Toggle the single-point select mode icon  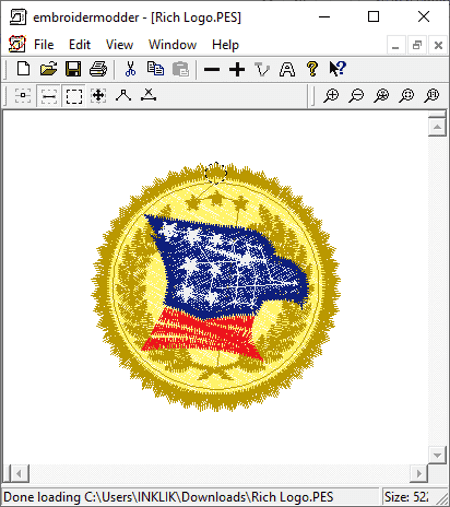[23, 96]
